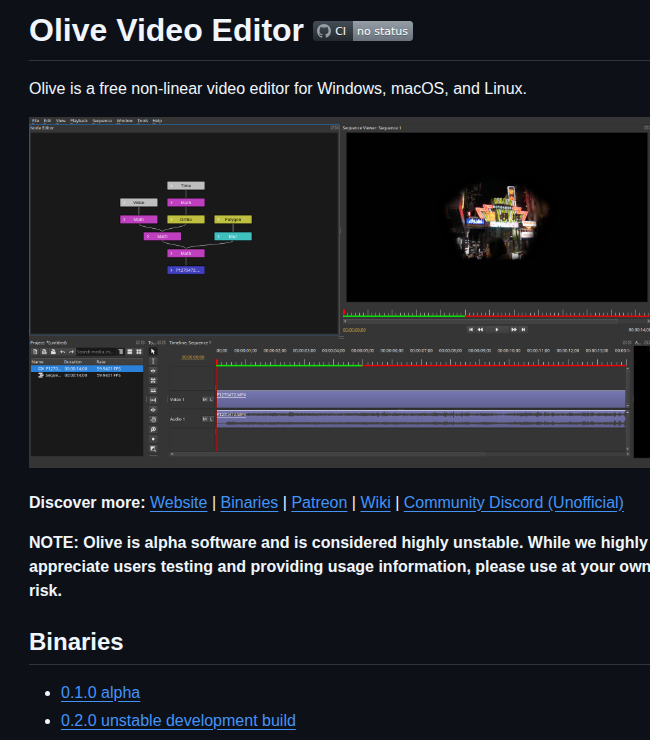Image resolution: width=650 pixels, height=740 pixels.
Task: Expand the Ortho node arrow
Action: click(171, 219)
